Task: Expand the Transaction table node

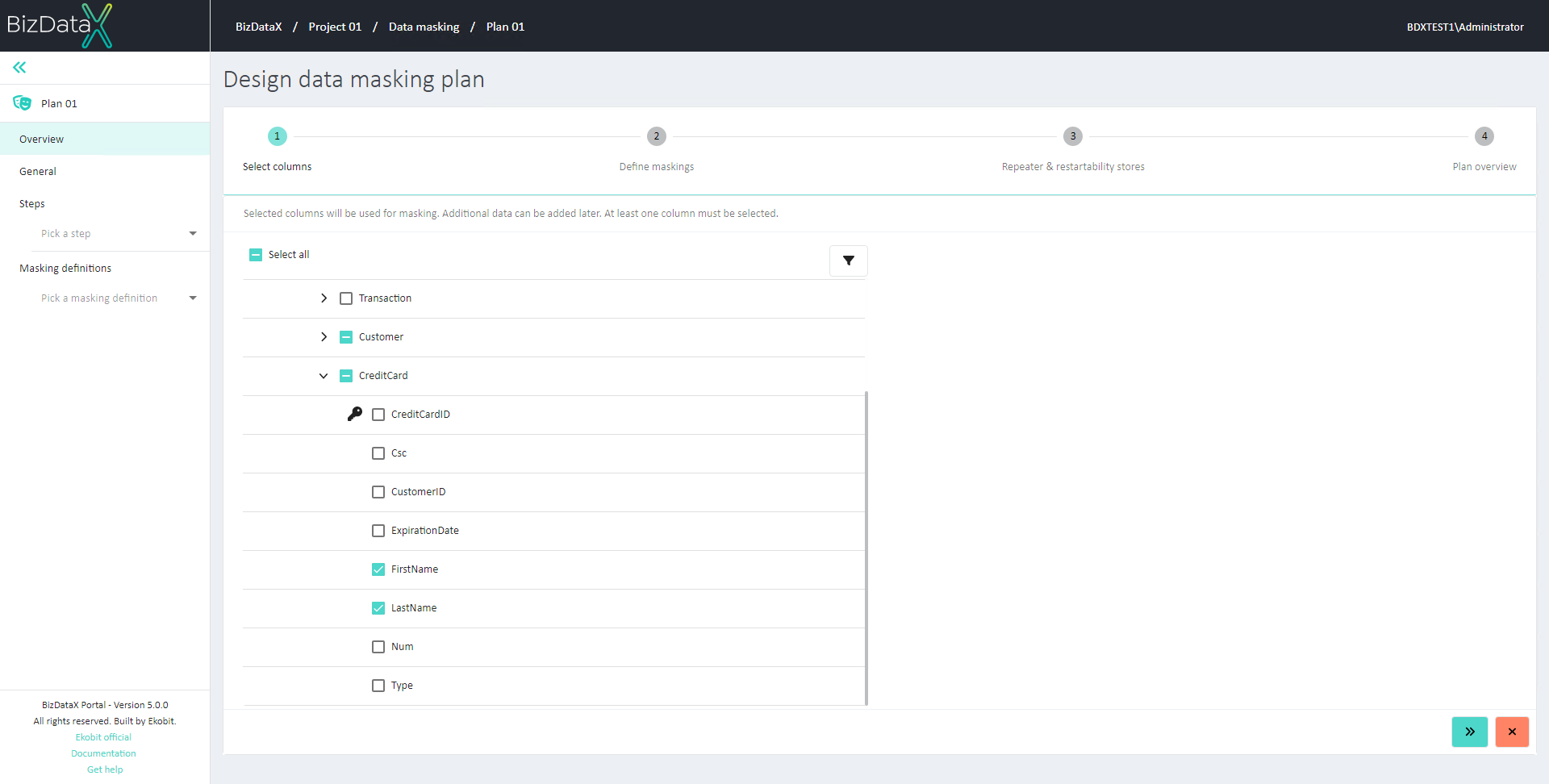Action: [x=324, y=298]
